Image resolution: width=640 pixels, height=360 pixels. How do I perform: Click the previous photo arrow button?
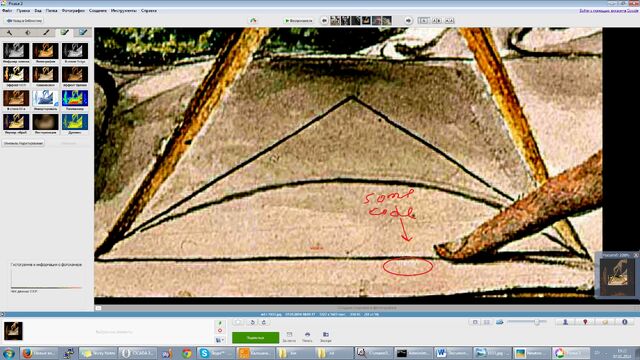324,20
